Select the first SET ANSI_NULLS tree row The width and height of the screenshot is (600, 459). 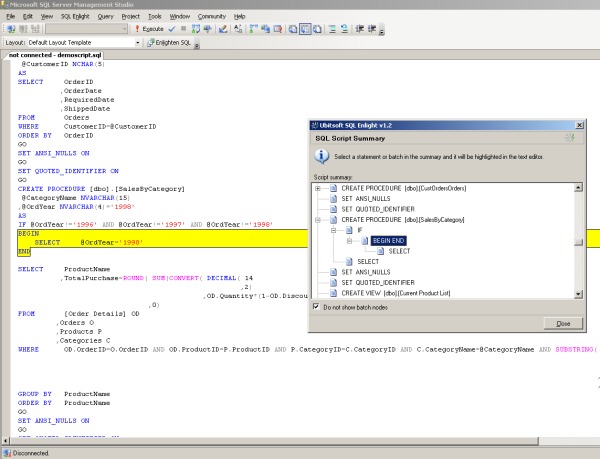(x=366, y=199)
